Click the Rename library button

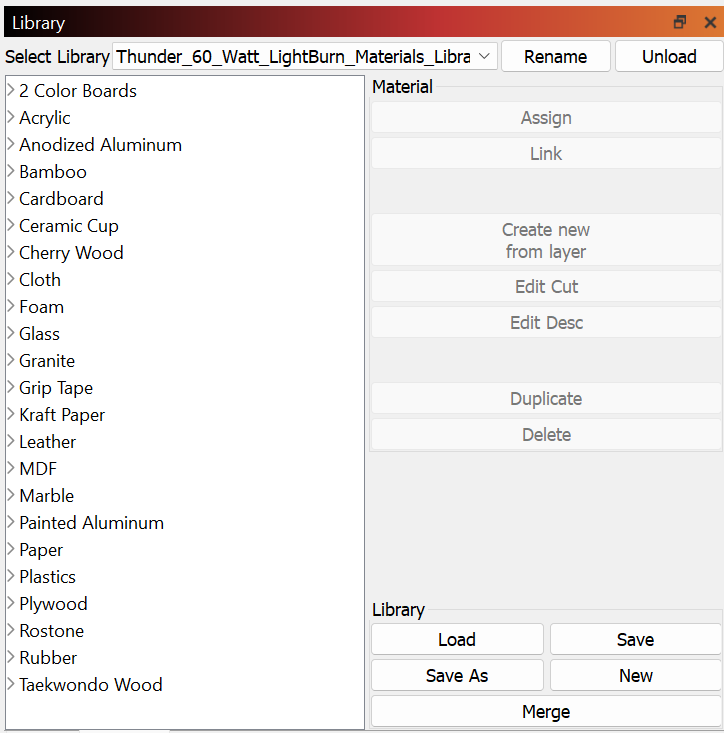click(556, 57)
